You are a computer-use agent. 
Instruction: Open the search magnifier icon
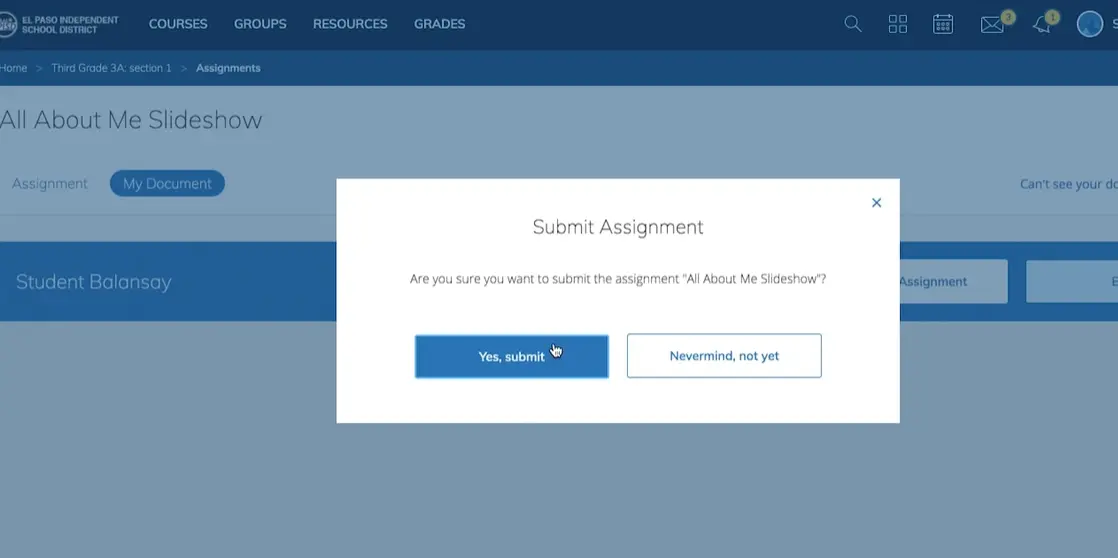tap(853, 24)
